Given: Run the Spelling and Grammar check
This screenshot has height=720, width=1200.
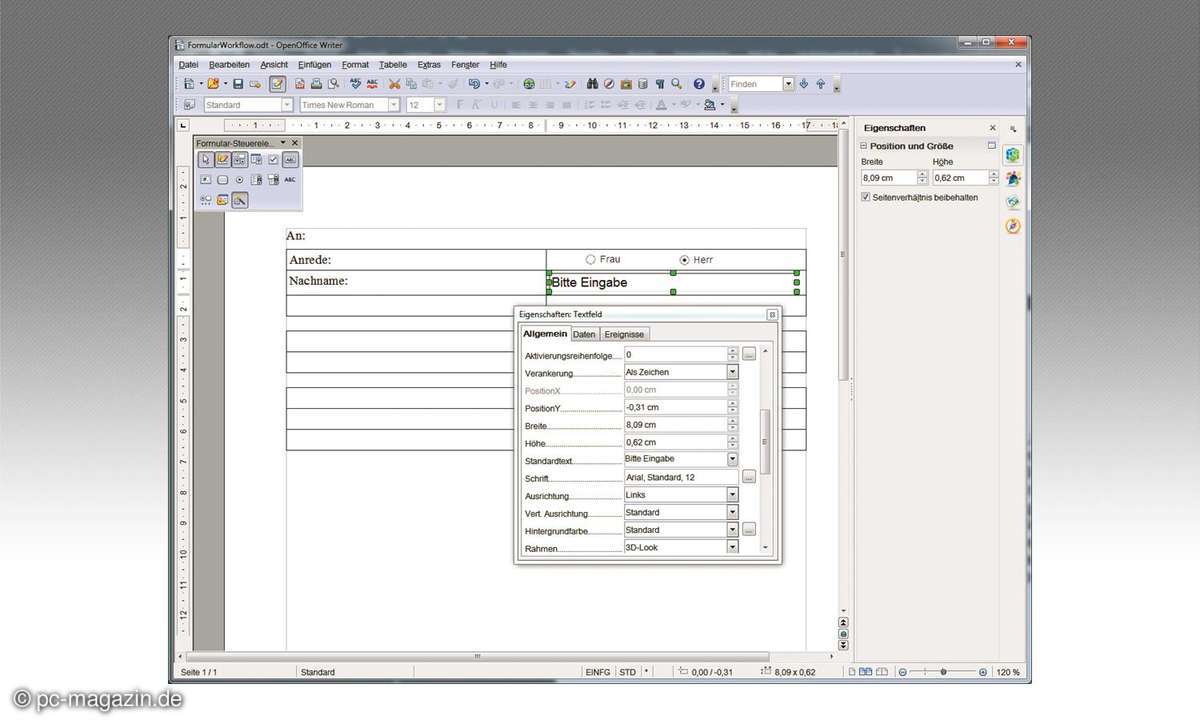Looking at the screenshot, I should click(355, 84).
